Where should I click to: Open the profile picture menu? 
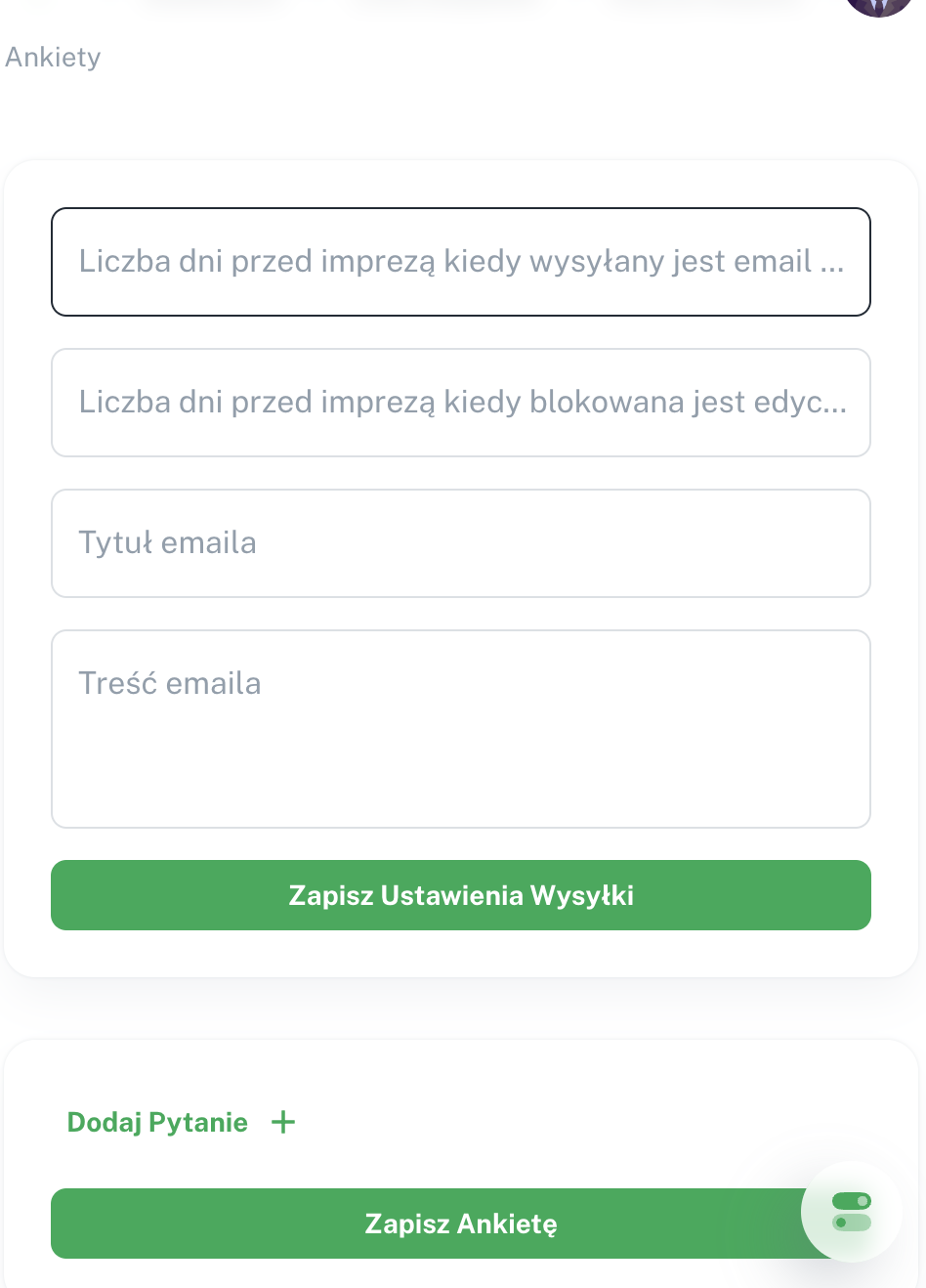[x=877, y=6]
